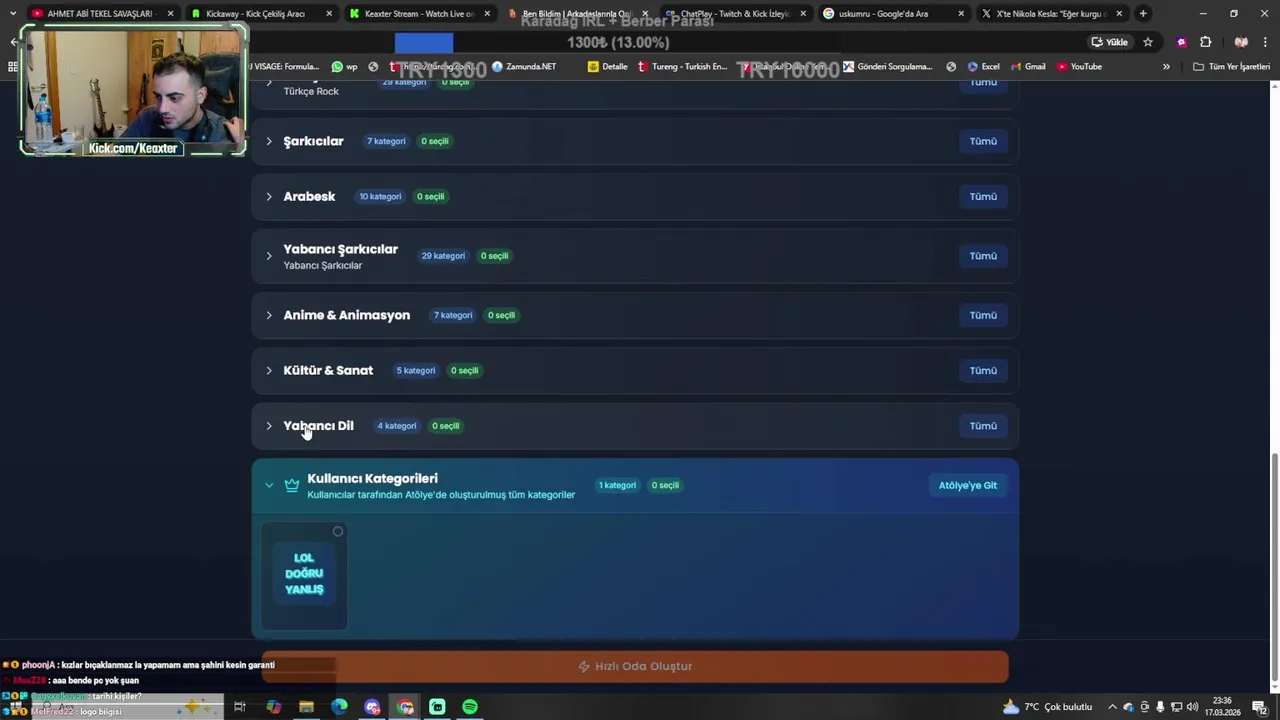Click the Kick.com/Keaxter webcam overlay label
Screen dimensions: 1280x720
133,148
